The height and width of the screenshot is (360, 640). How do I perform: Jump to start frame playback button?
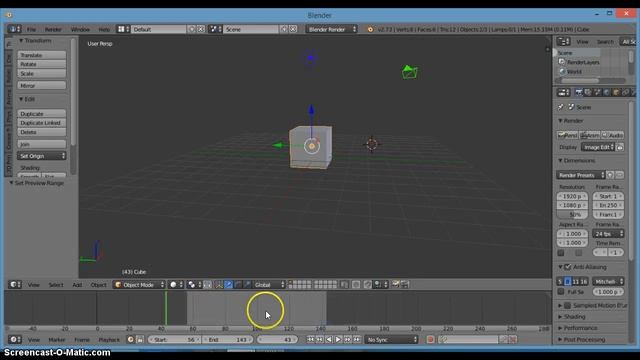(311, 340)
